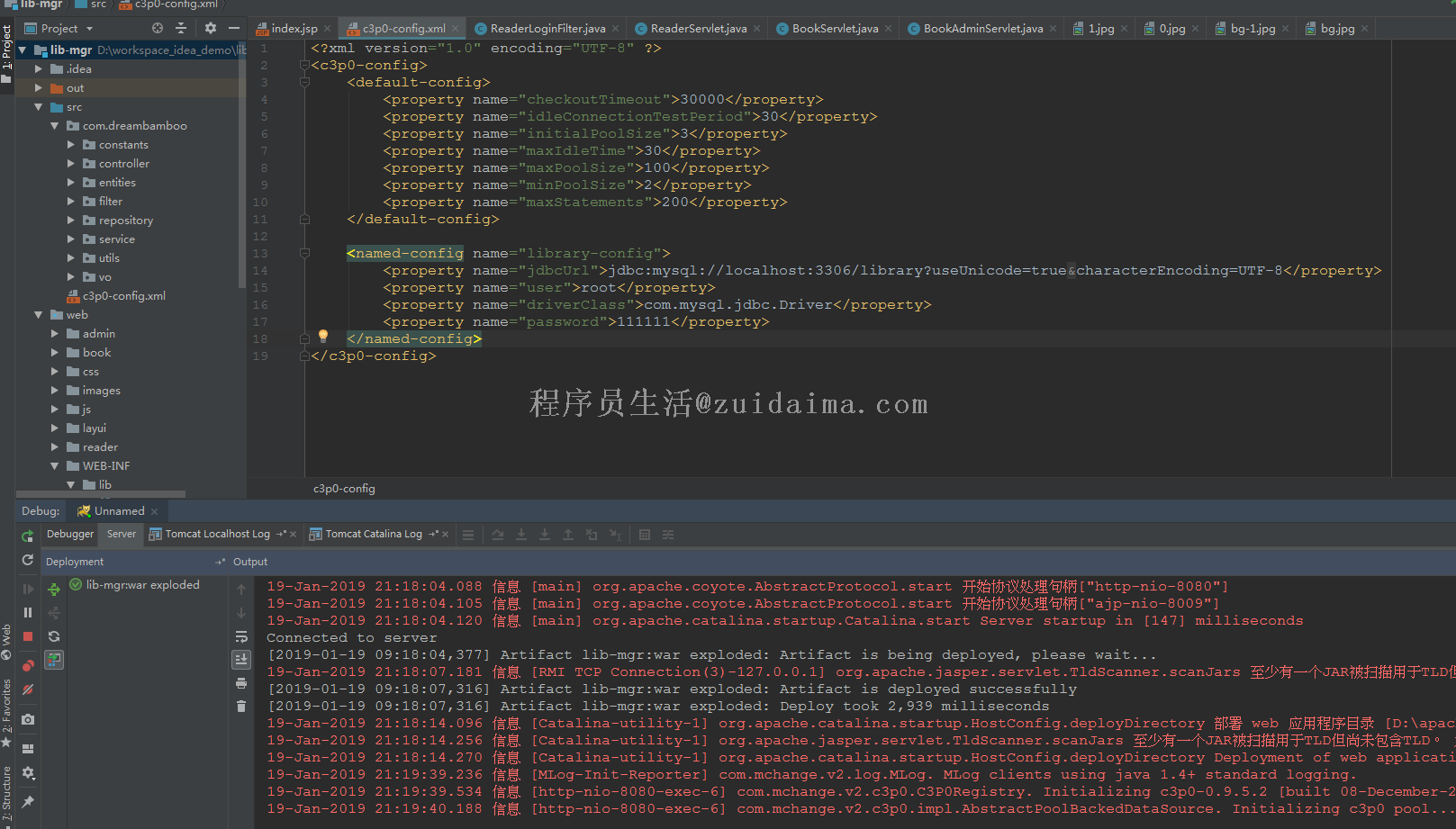This screenshot has height=829, width=1456.
Task: Deploy all artifacts with green arrows icon
Action: (x=54, y=590)
